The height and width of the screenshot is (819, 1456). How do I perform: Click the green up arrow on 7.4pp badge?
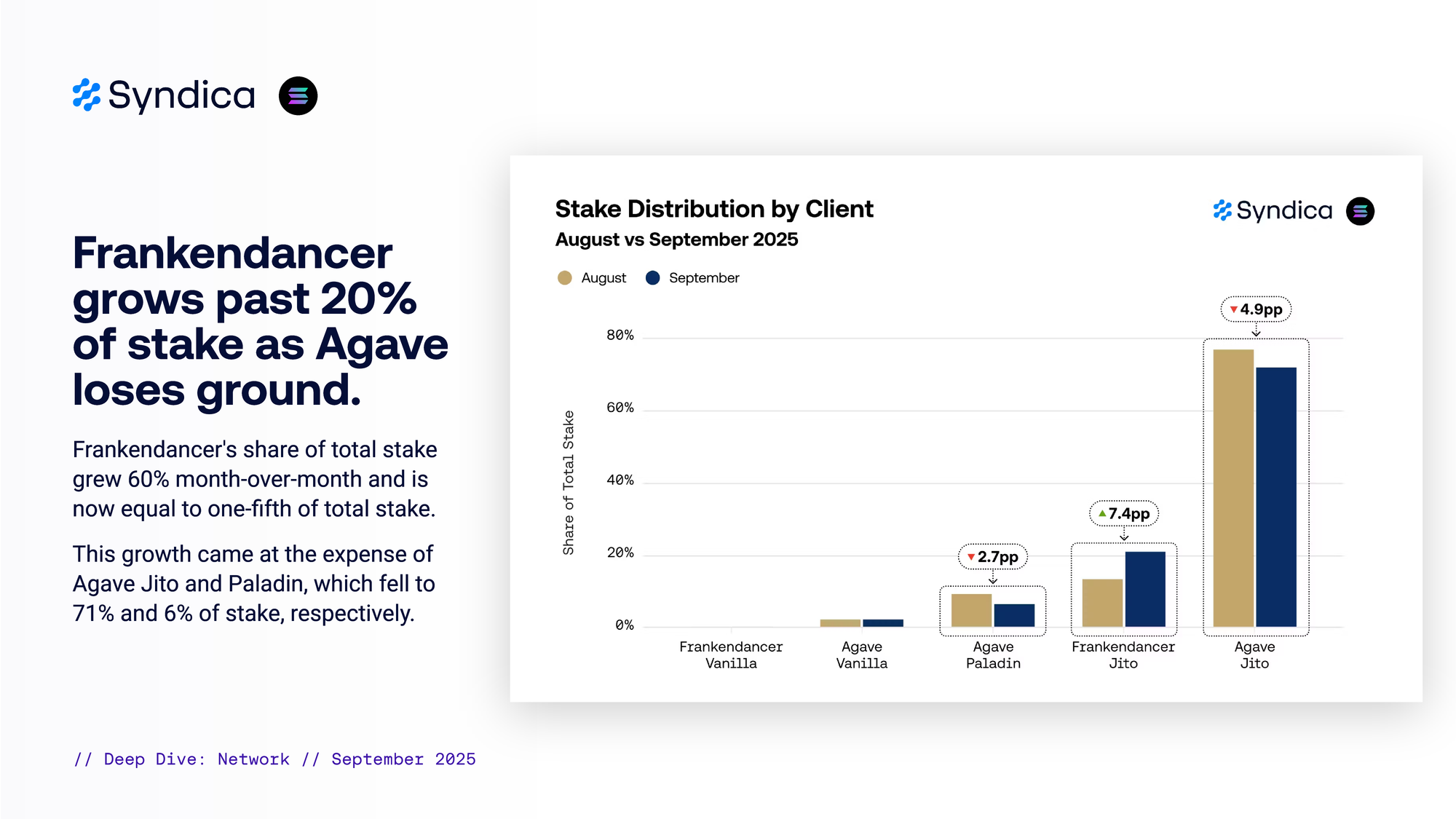(x=1102, y=513)
